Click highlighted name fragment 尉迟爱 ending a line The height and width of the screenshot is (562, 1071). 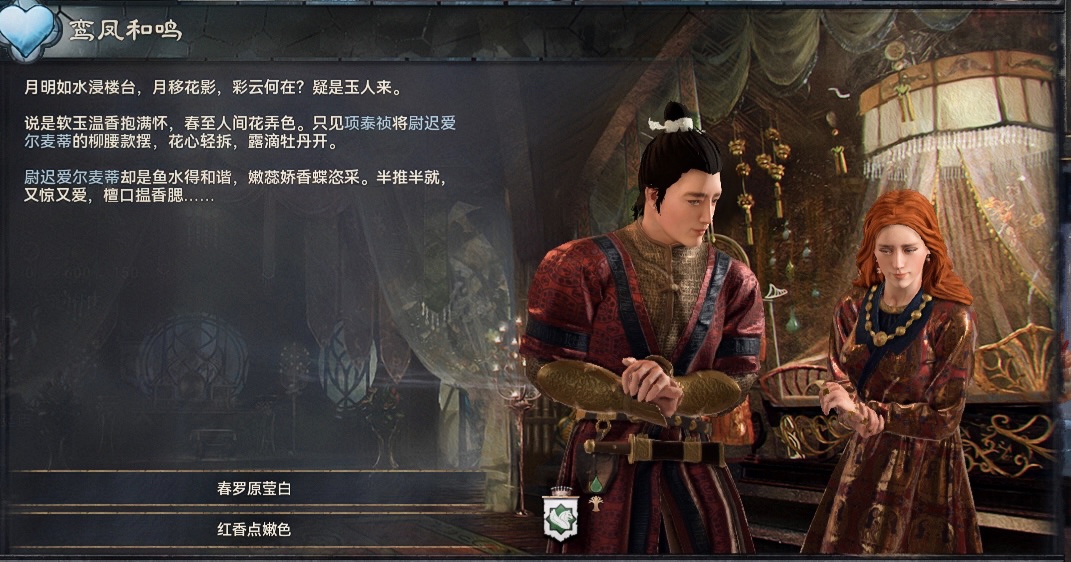tap(432, 124)
